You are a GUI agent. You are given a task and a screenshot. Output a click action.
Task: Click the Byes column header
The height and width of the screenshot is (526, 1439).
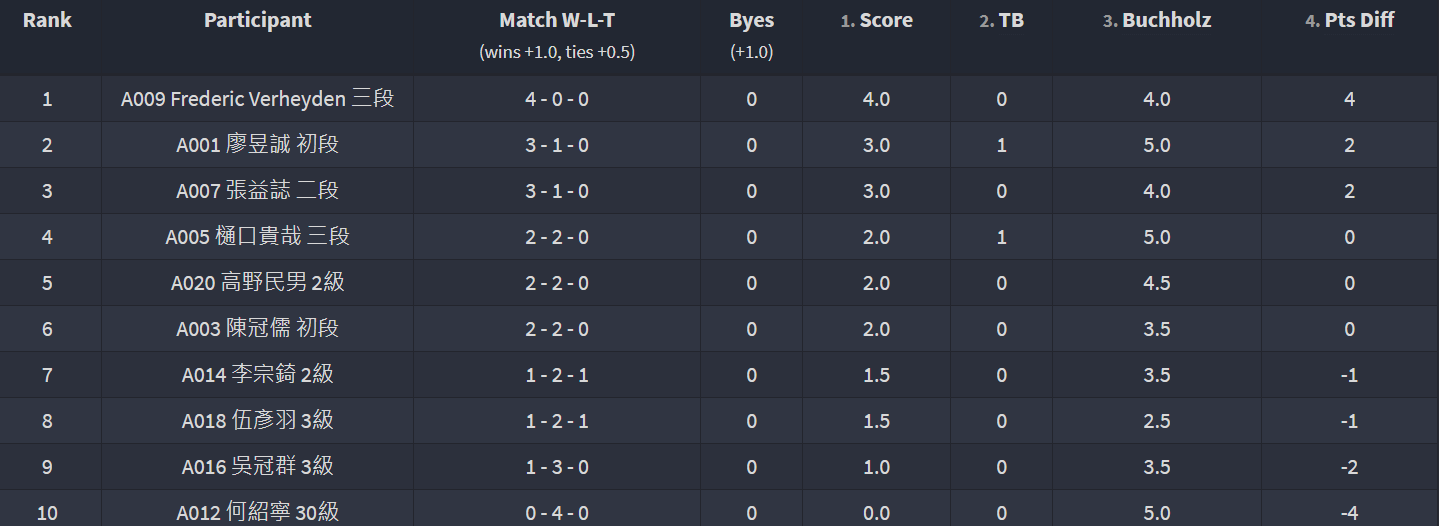click(751, 20)
